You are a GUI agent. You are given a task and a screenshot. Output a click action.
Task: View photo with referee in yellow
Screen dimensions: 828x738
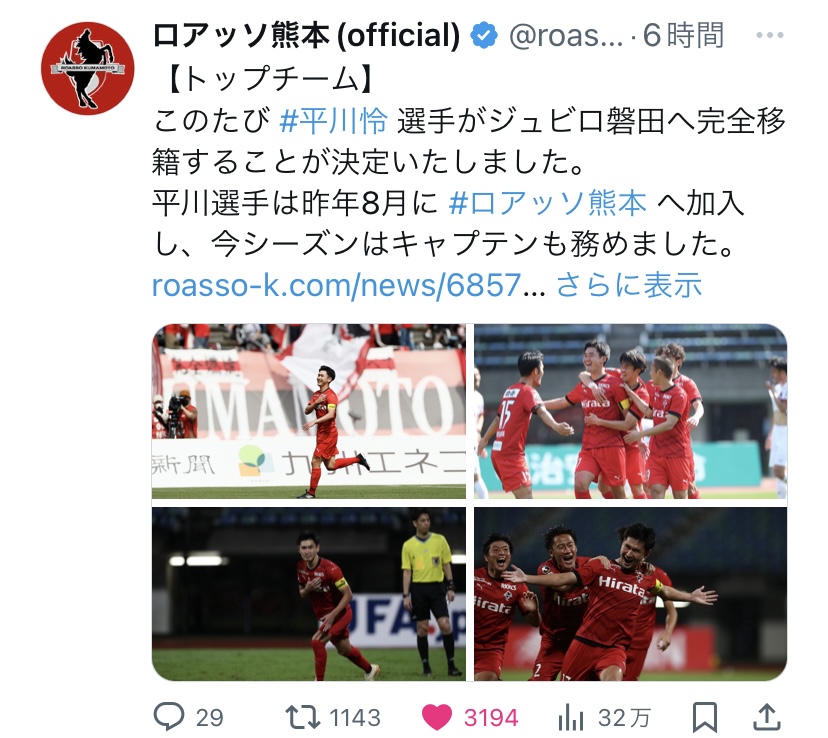coord(309,594)
